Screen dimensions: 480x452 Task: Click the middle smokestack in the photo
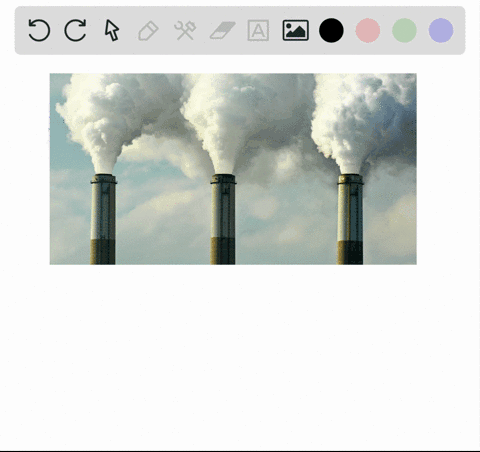(223, 219)
